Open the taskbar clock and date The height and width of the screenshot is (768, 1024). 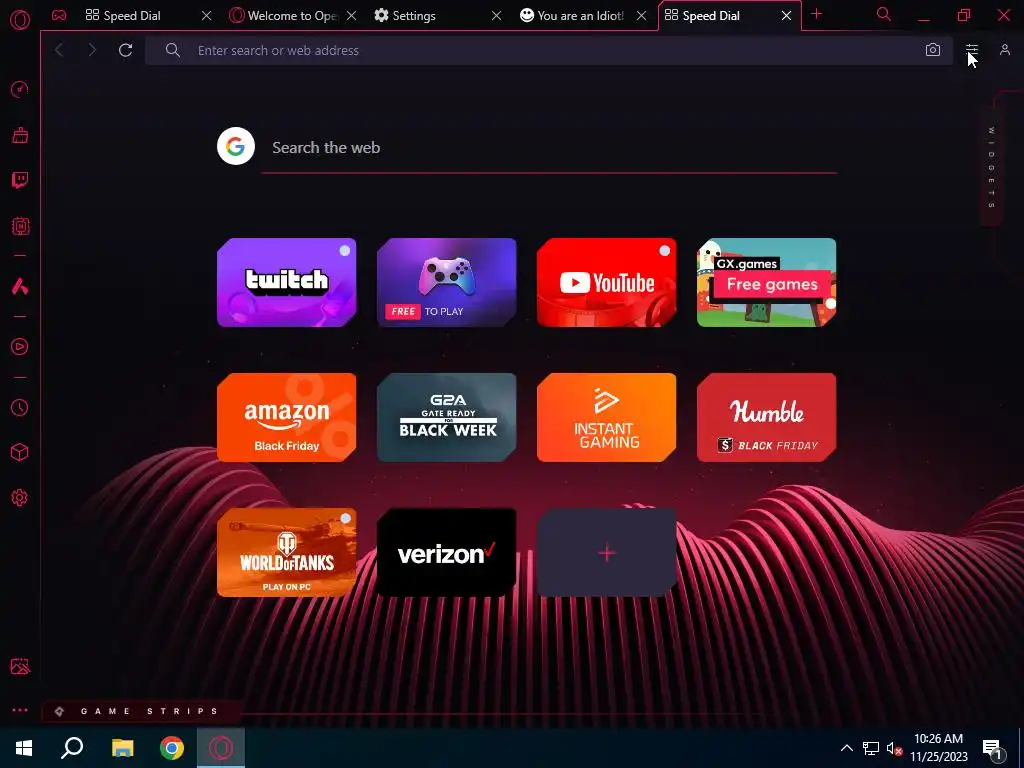tap(938, 748)
